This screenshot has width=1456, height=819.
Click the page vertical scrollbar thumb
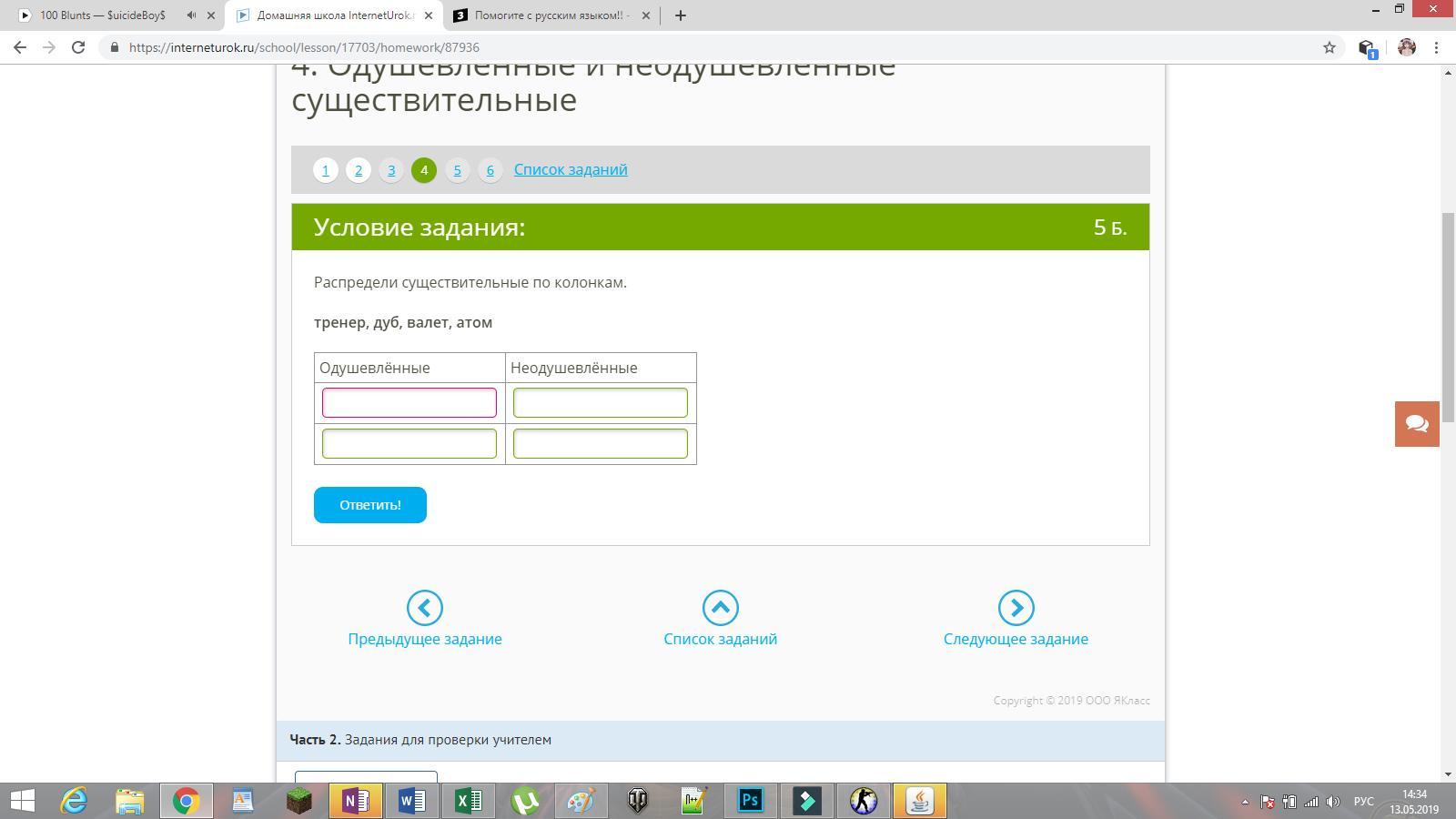(x=1448, y=303)
